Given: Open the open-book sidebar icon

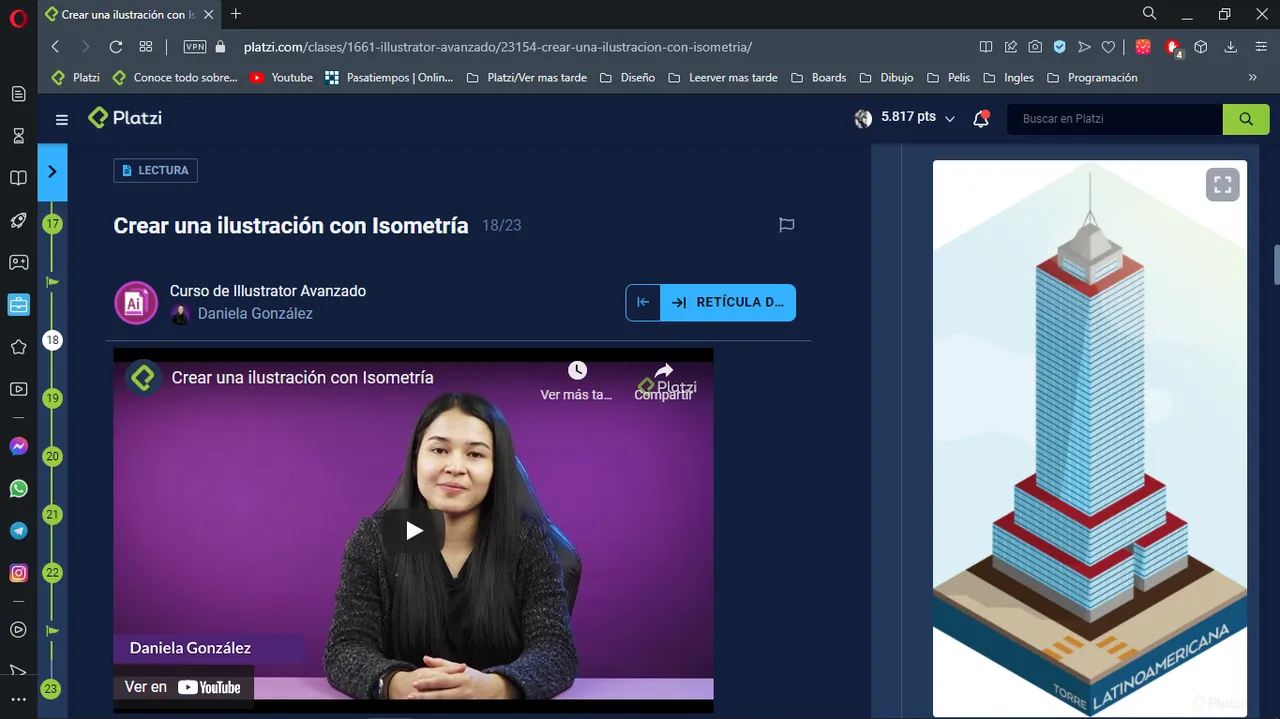Looking at the screenshot, I should point(18,178).
